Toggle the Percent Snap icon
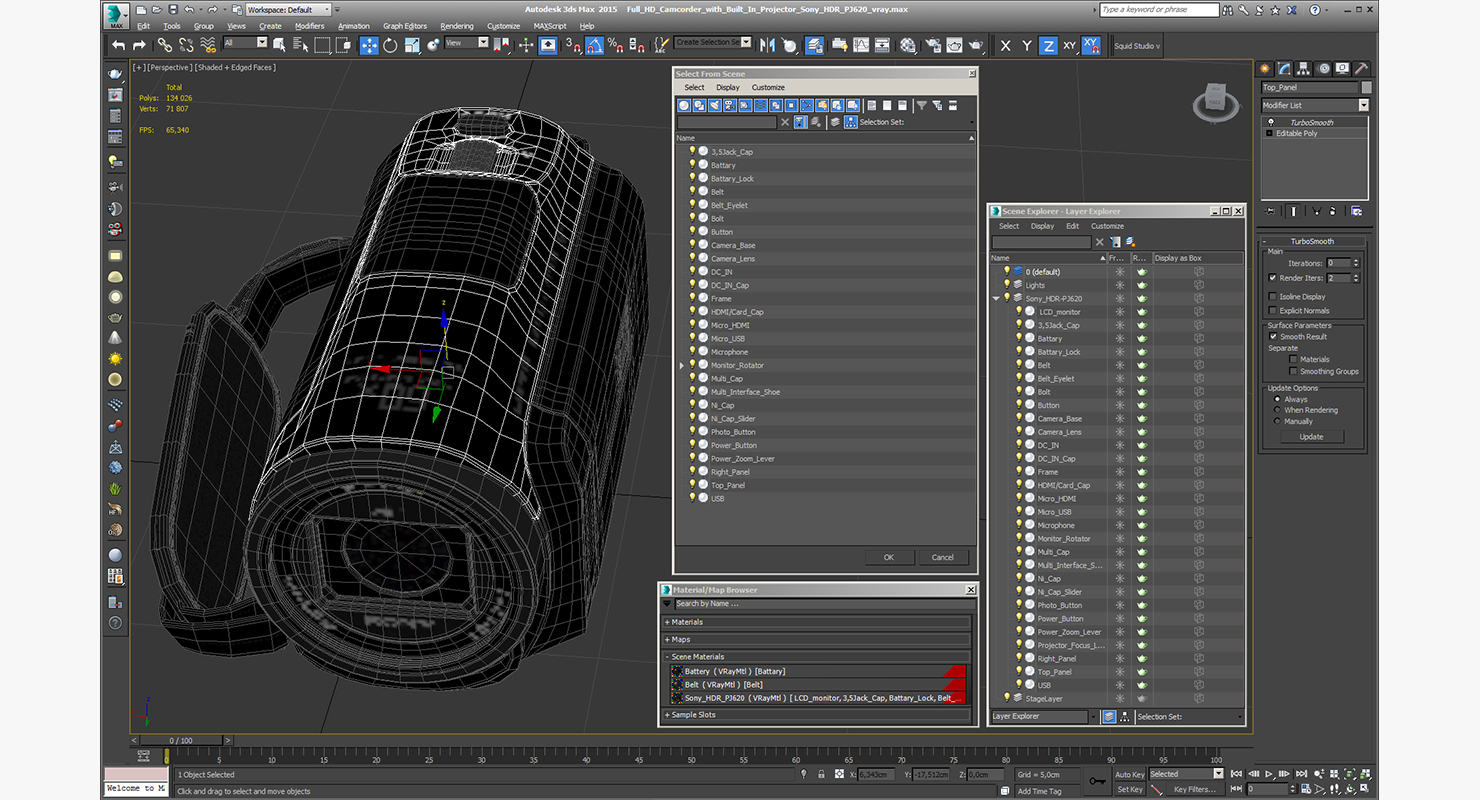The image size is (1480, 800). click(615, 45)
